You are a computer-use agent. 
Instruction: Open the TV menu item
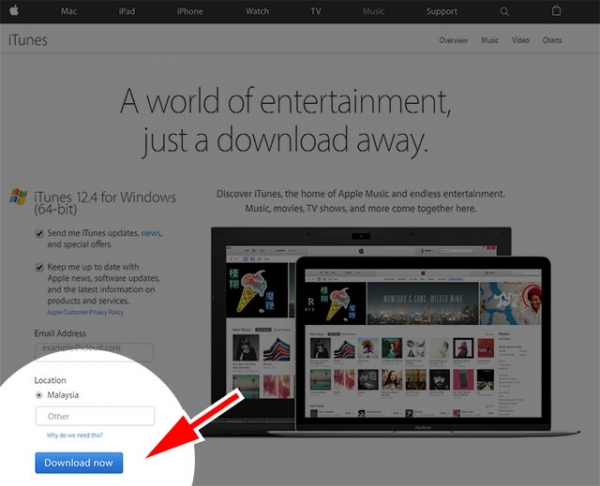tap(316, 11)
